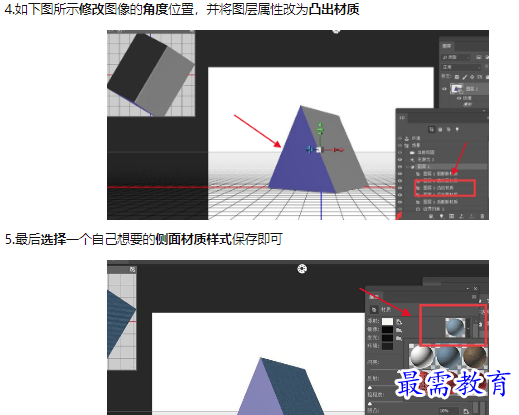Collapse the Properties panel with double-arrow

coord(468,288)
